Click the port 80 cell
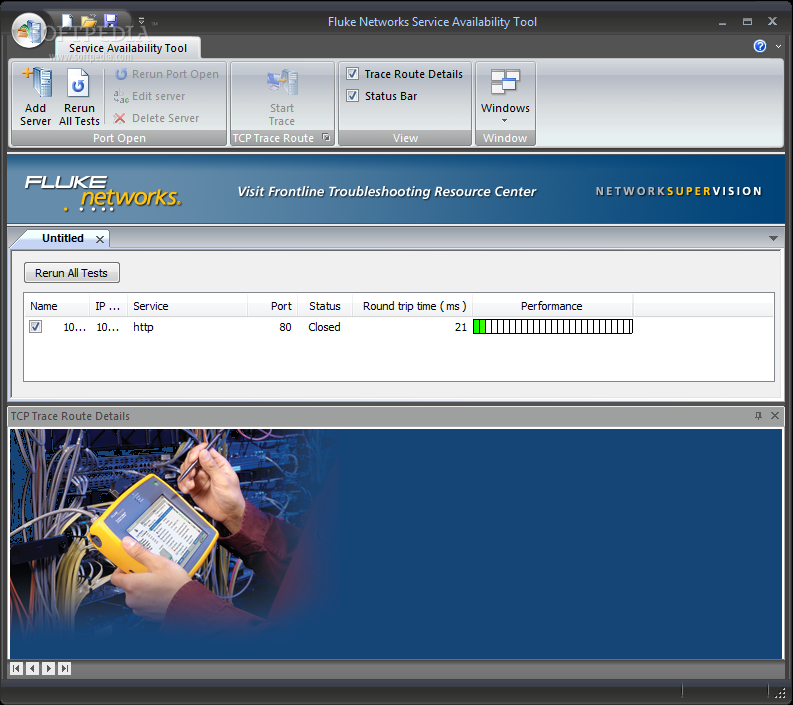The width and height of the screenshot is (793, 705). coord(285,327)
